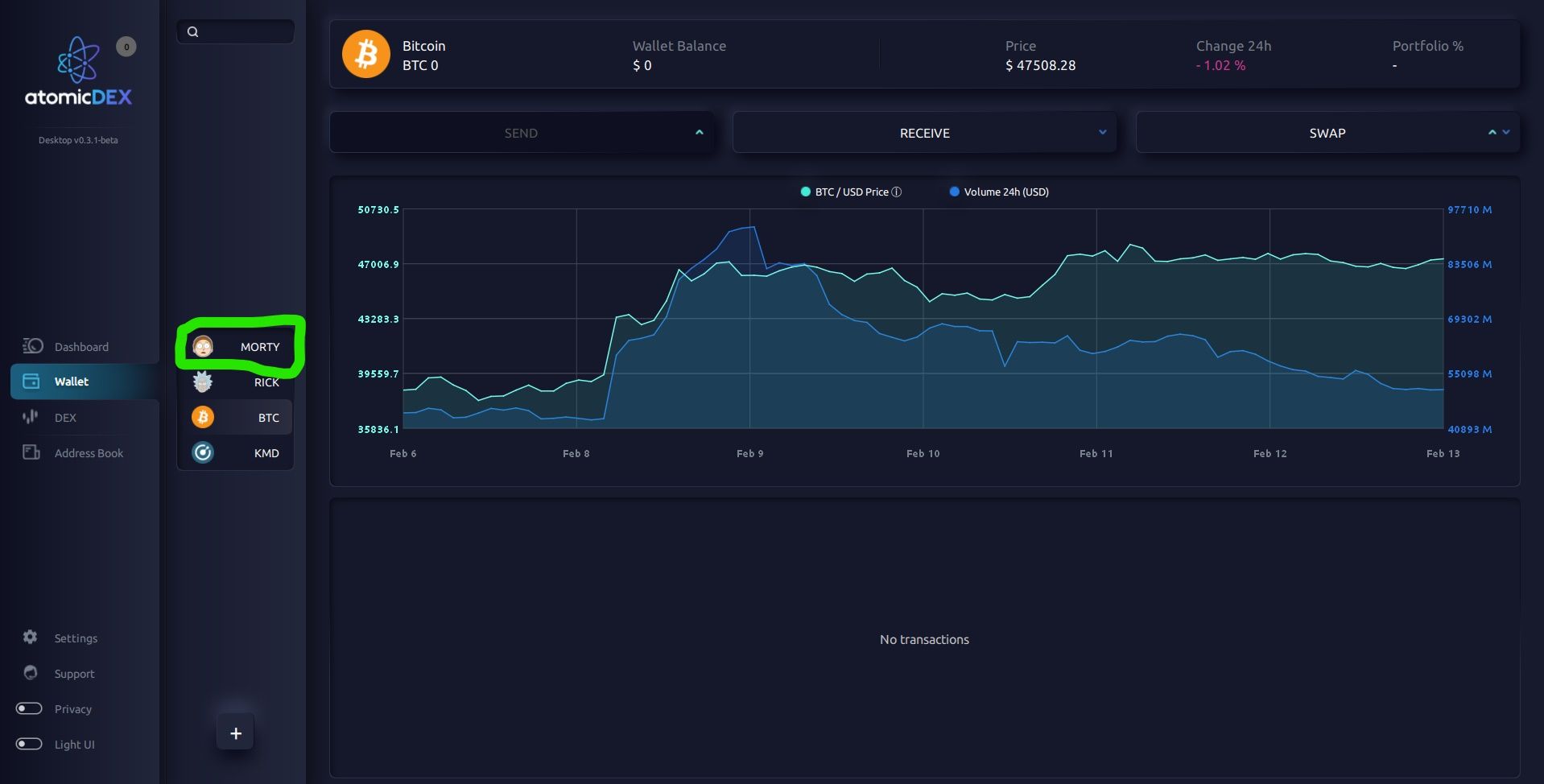The width and height of the screenshot is (1544, 784).
Task: Select the KMD coin icon
Action: click(203, 452)
